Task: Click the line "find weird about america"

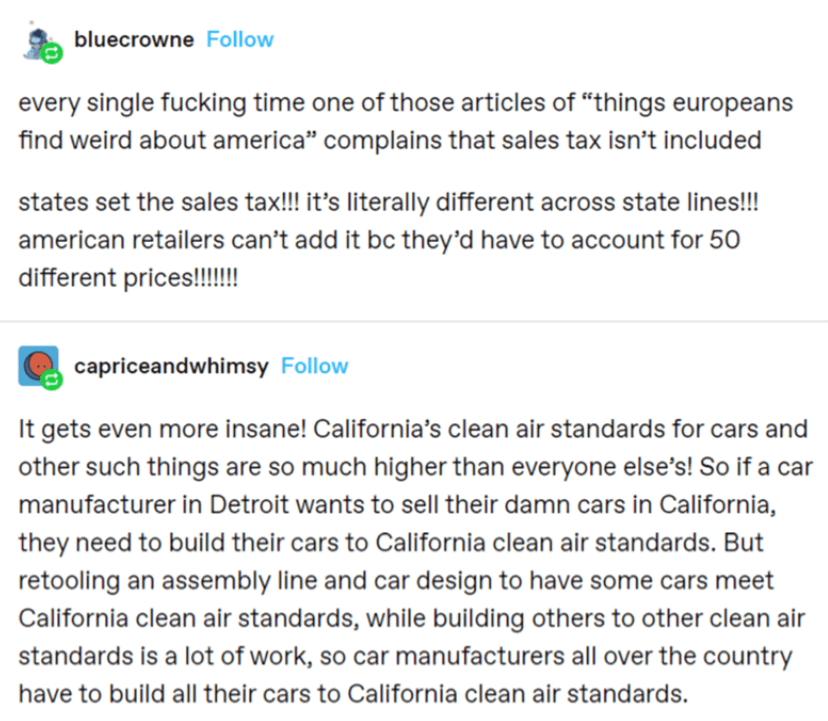Action: 390,141
